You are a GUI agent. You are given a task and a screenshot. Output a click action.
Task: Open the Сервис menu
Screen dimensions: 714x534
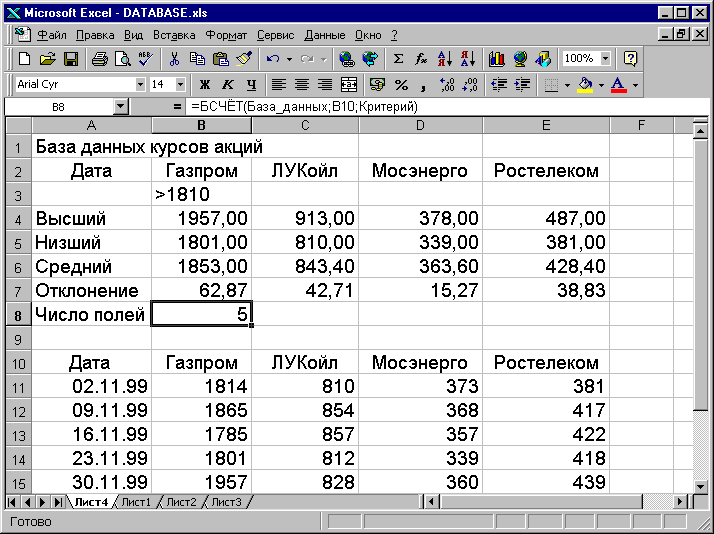click(275, 35)
